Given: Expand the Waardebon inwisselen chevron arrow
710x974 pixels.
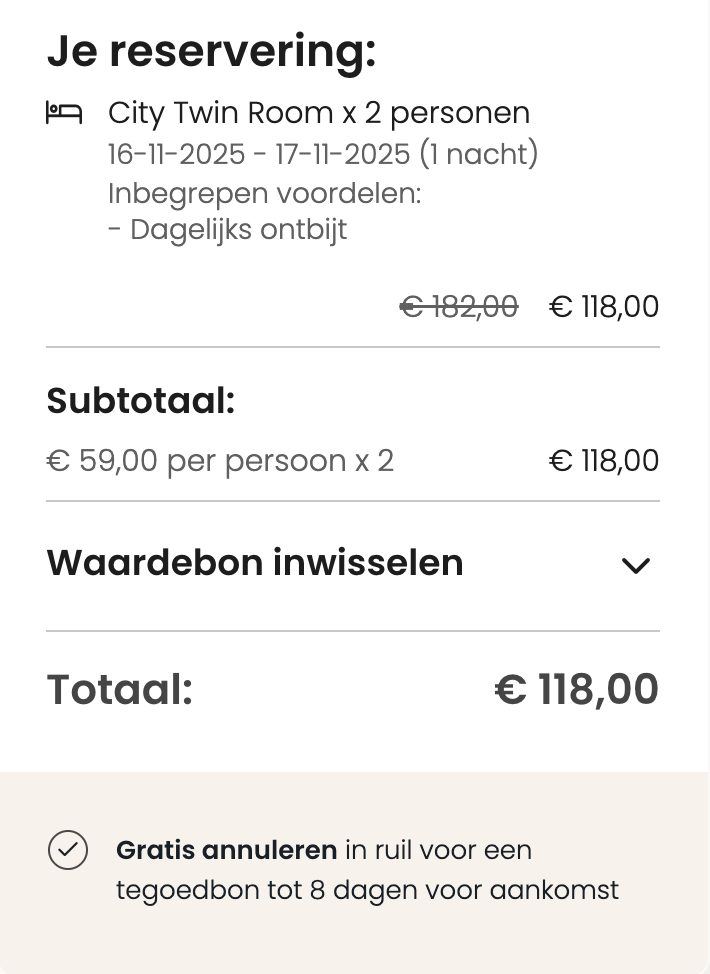Looking at the screenshot, I should (x=635, y=565).
